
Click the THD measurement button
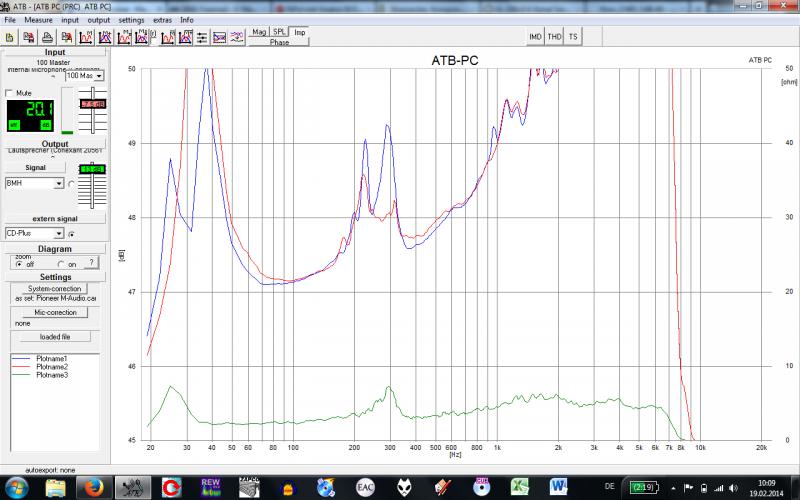pos(555,37)
